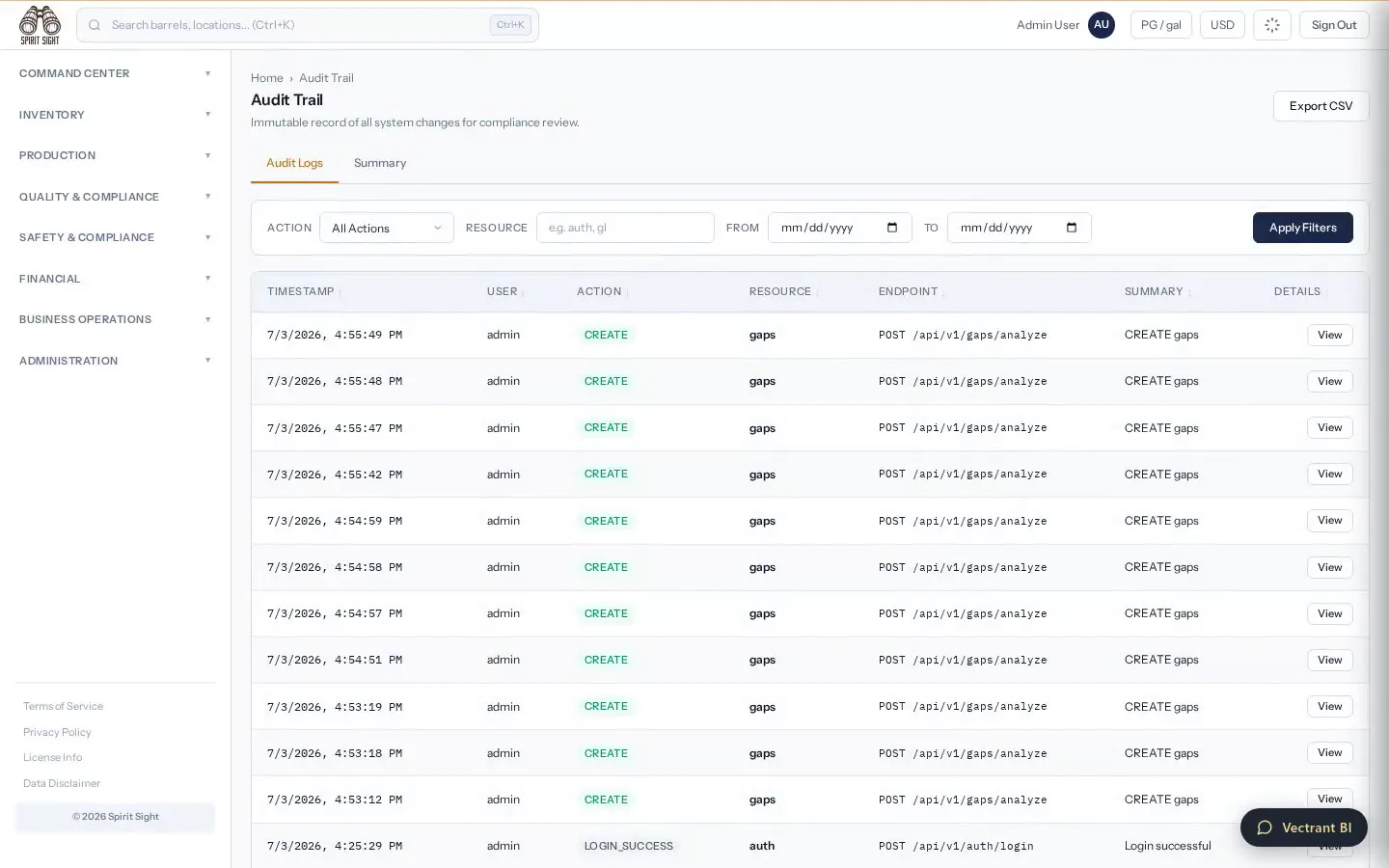Open calendar picker in FROM date field
Viewport: 1389px width, 868px height.
(892, 228)
